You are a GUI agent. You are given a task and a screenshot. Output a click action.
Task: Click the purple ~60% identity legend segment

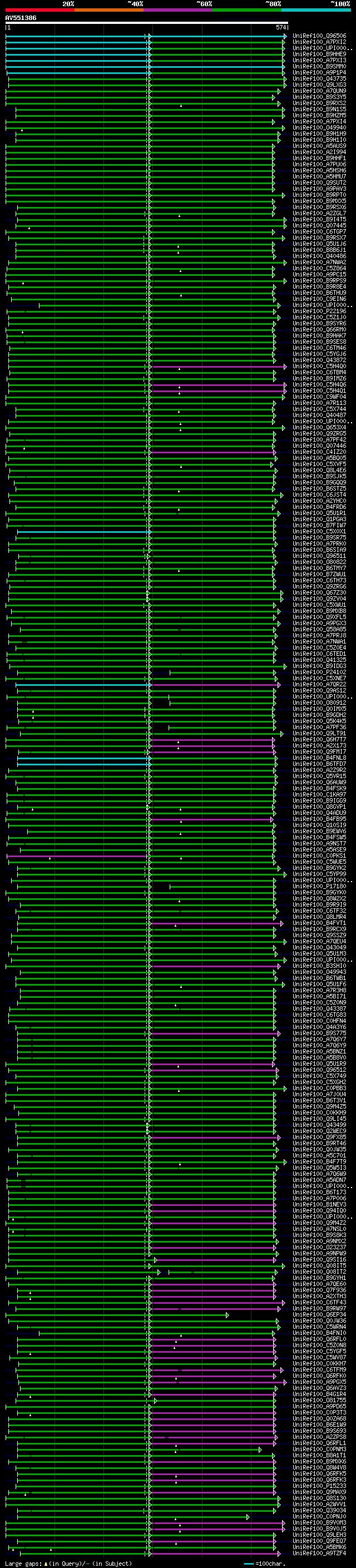coord(179,10)
